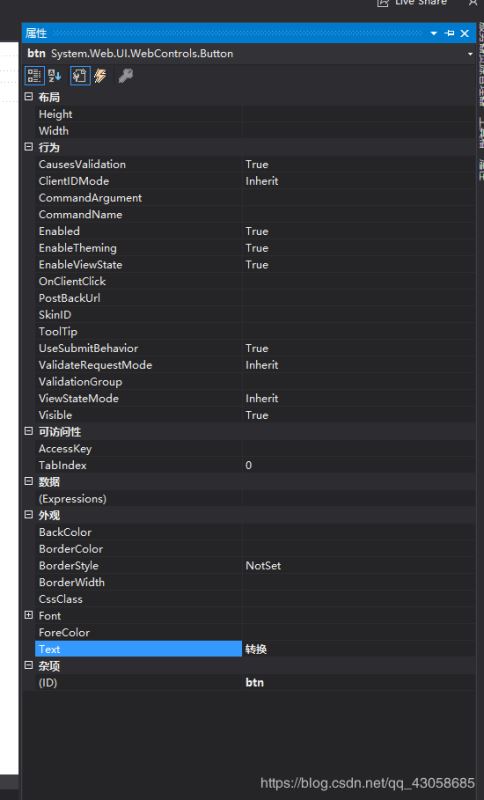Viewport: 484px width, 800px height.
Task: Select the OnClientClick property
Action: coord(72,282)
